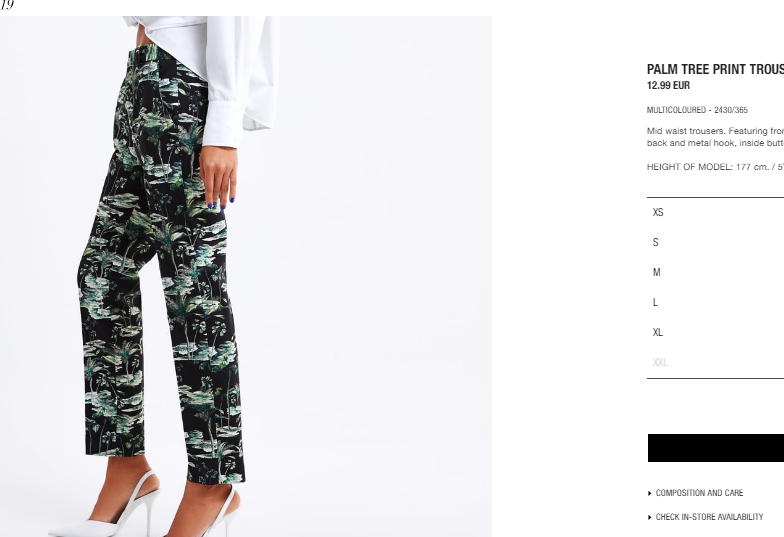Expand the Composition and Care section
Screen dimensions: 784x537
(x=699, y=493)
